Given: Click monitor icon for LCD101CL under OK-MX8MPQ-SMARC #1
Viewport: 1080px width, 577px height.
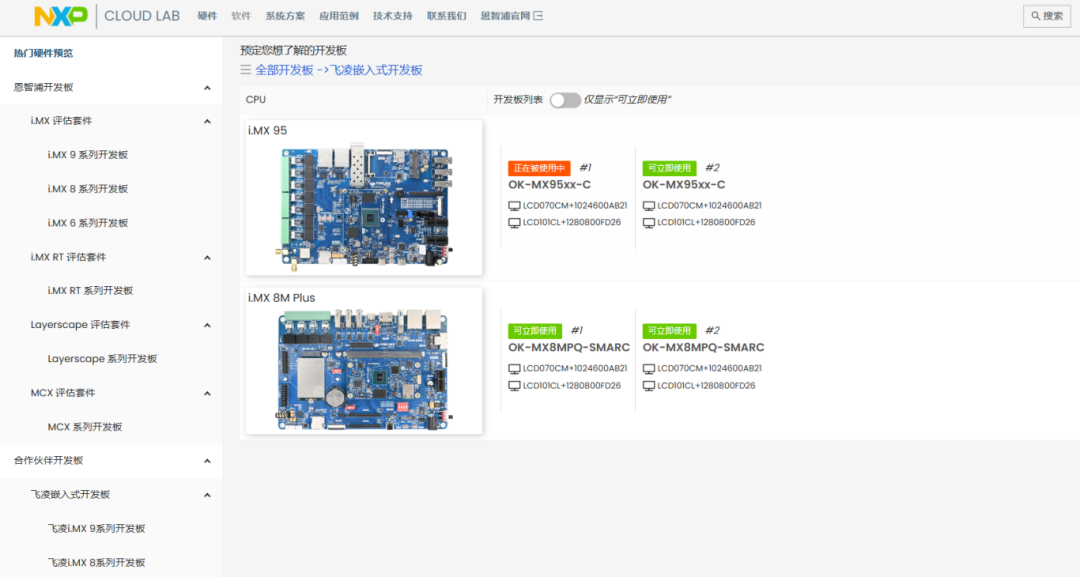Looking at the screenshot, I should point(514,386).
